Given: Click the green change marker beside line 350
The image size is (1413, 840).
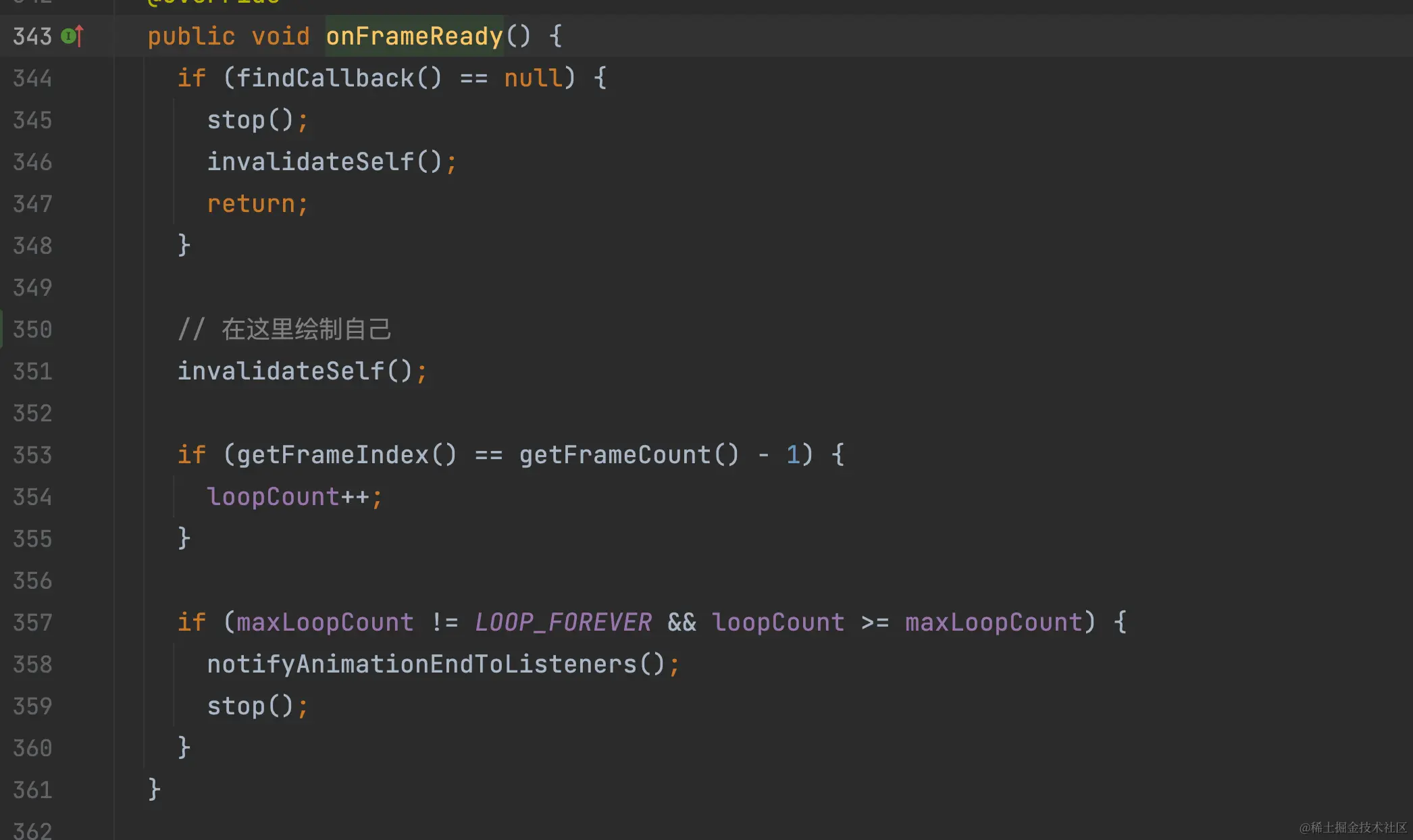Looking at the screenshot, I should 2,329.
